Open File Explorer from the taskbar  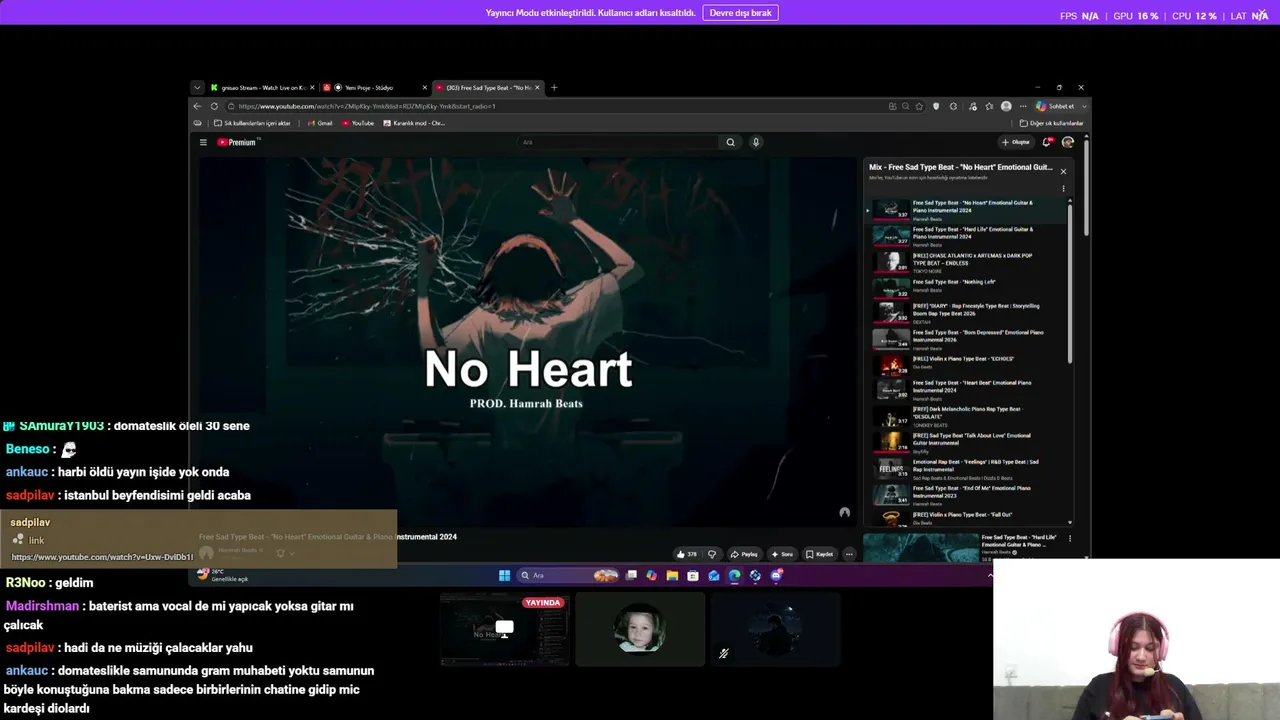coord(672,575)
